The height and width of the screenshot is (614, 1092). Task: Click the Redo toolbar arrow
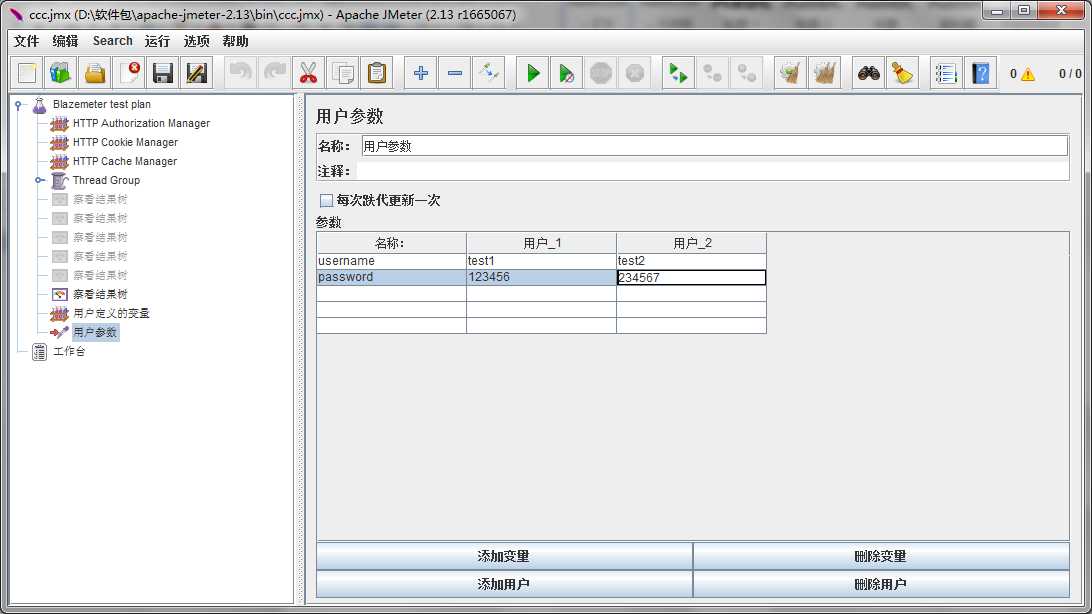point(274,72)
